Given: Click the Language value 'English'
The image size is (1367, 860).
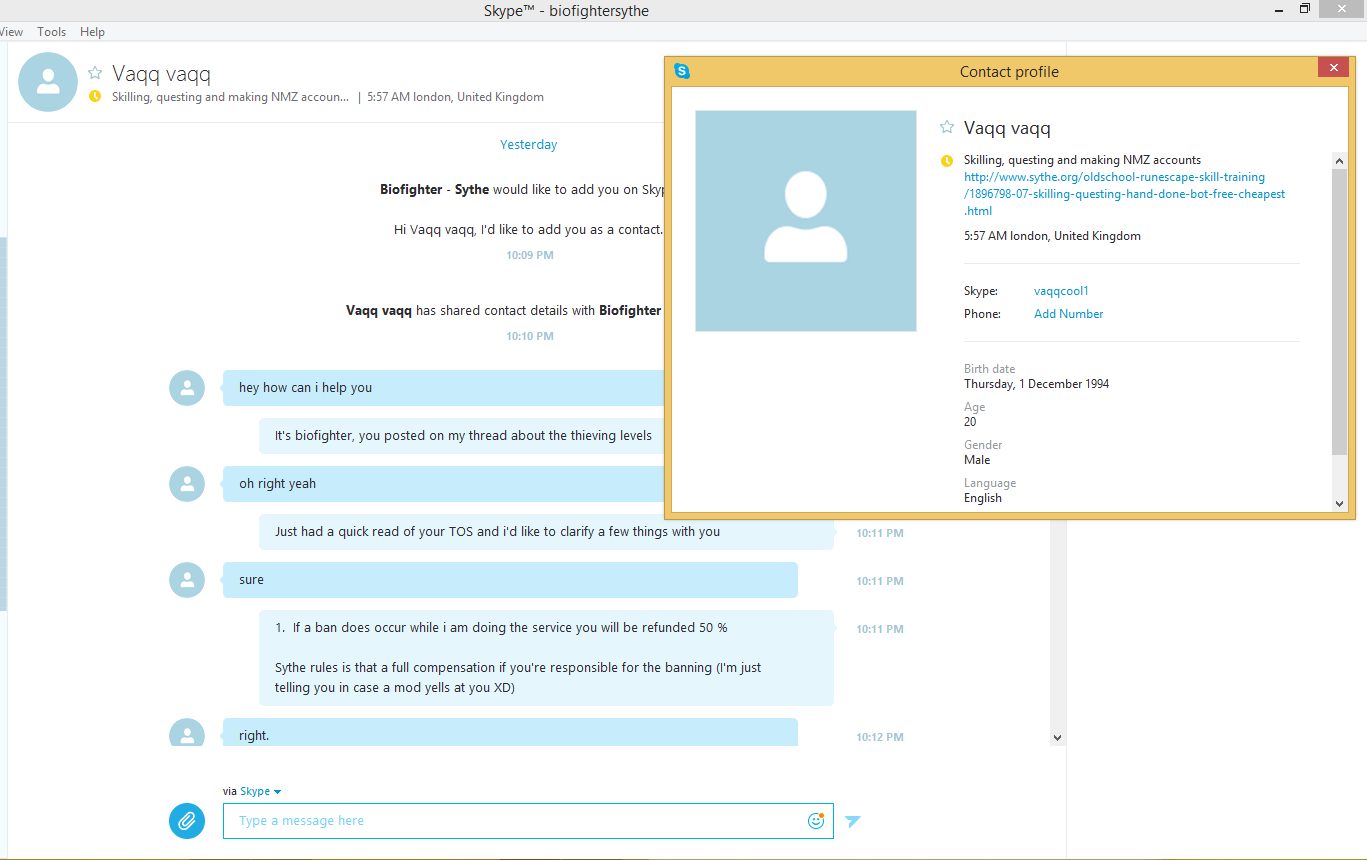Looking at the screenshot, I should pyautogui.click(x=983, y=498).
